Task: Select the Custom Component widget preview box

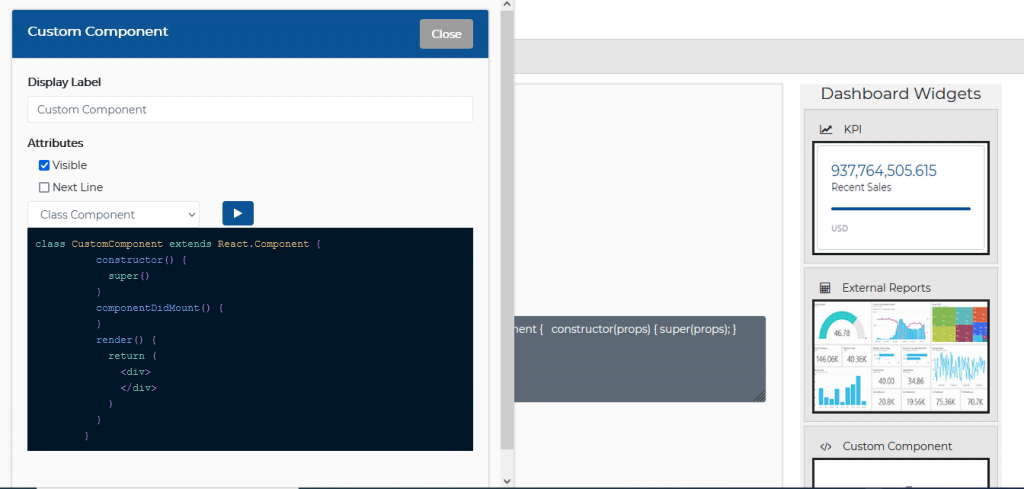Action: [x=900, y=473]
